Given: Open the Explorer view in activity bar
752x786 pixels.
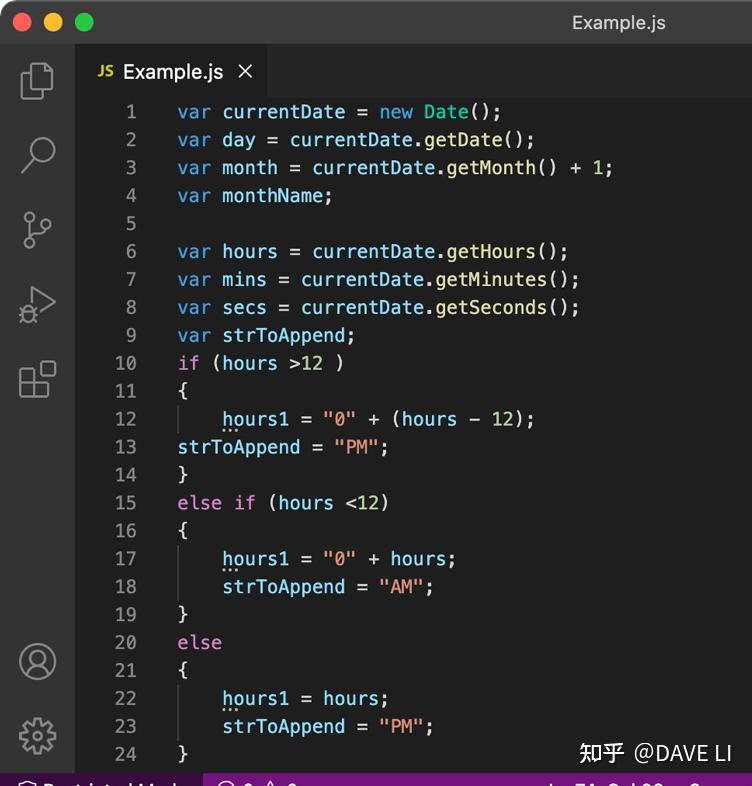Looking at the screenshot, I should 37,81.
